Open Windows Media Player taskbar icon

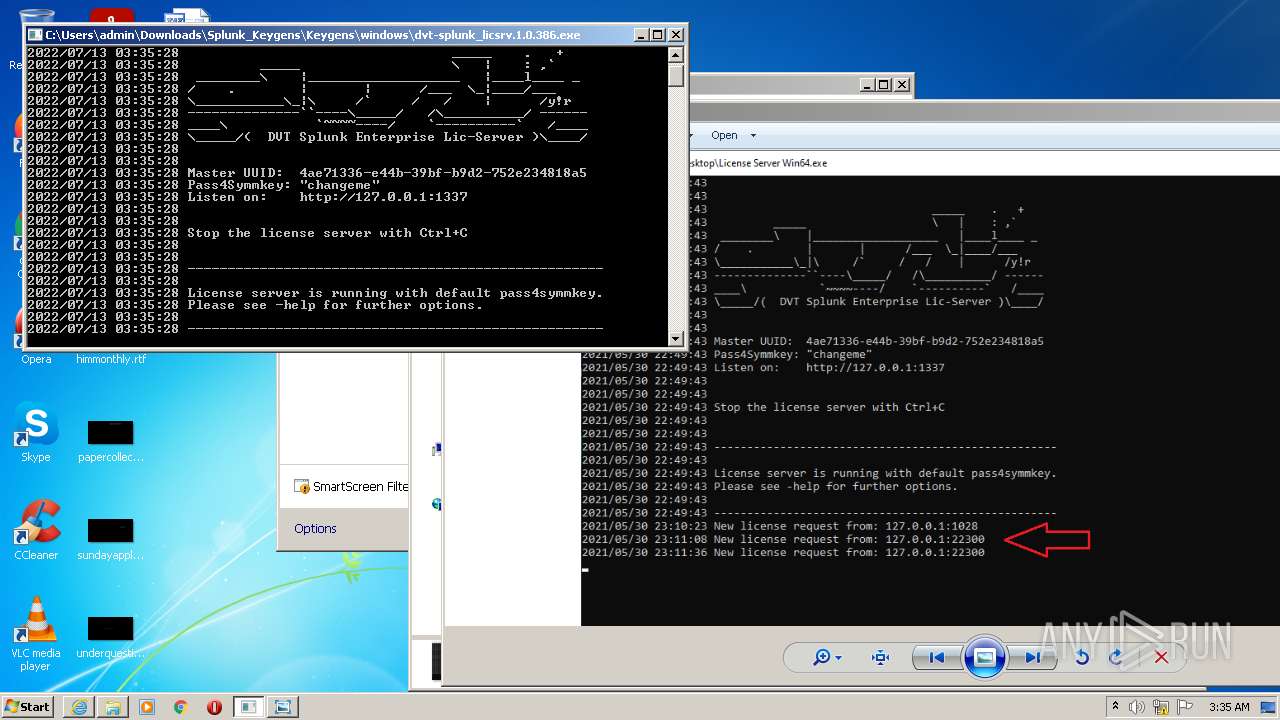coord(147,706)
